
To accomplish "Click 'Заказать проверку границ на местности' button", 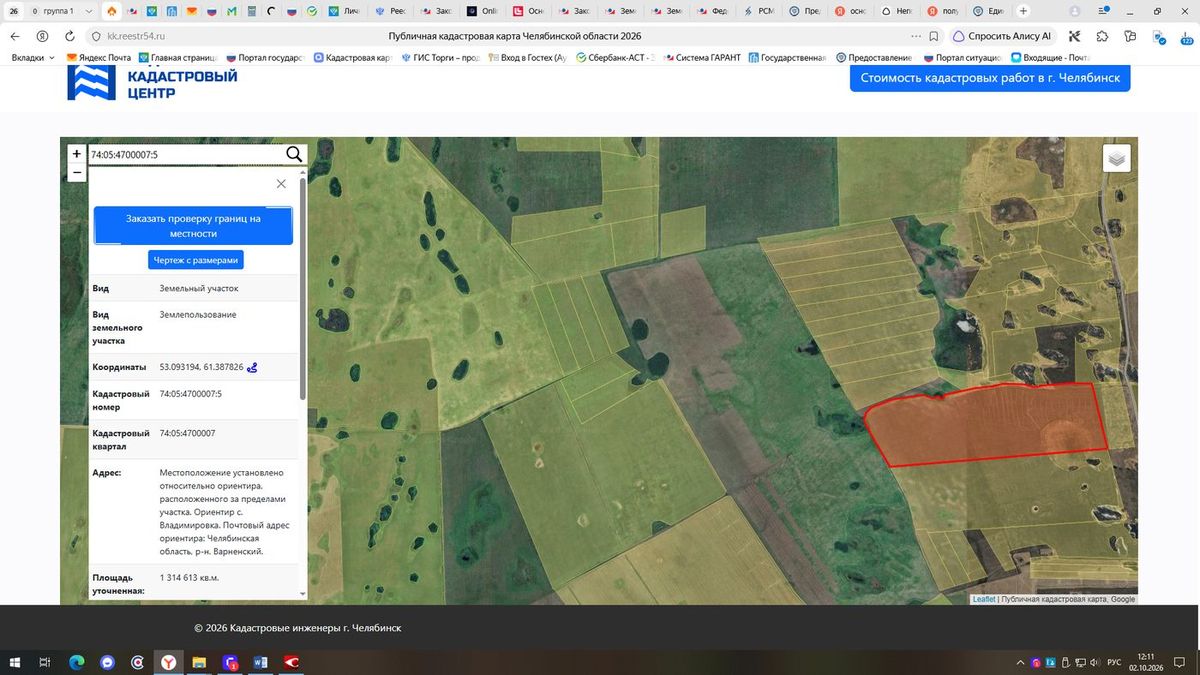I will (193, 226).
